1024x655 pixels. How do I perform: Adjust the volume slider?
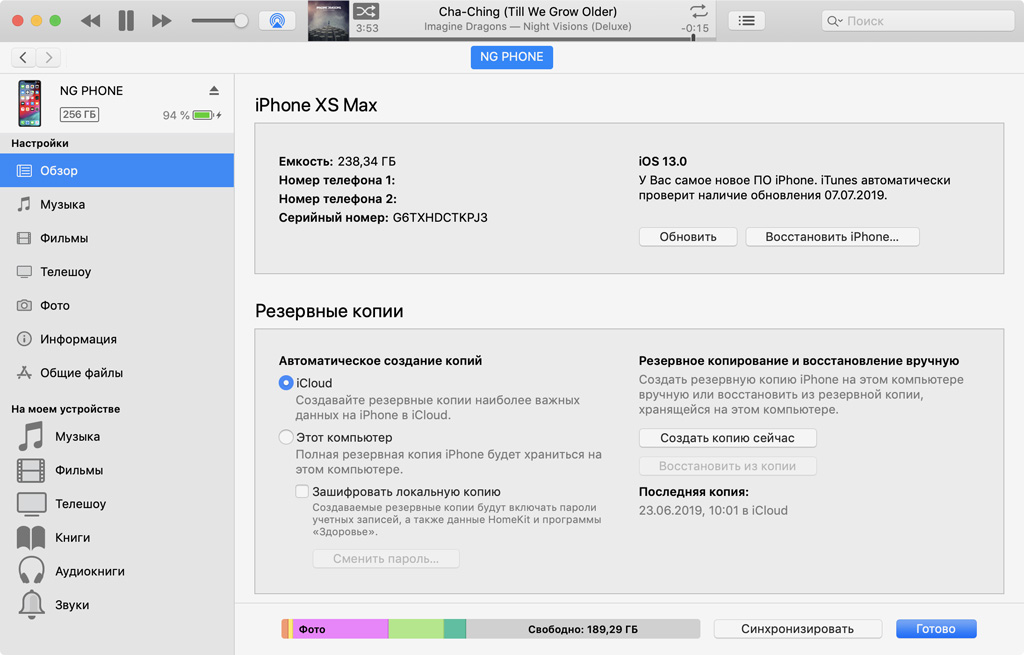(219, 21)
